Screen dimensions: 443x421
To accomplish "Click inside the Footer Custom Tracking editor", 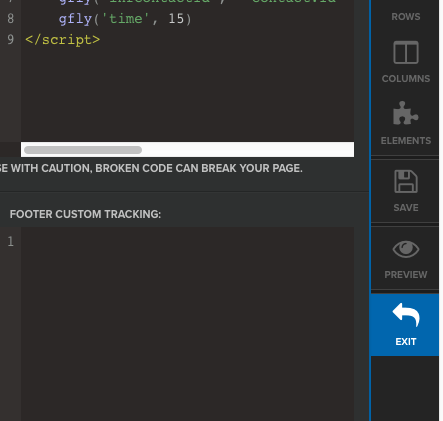I will point(187,324).
